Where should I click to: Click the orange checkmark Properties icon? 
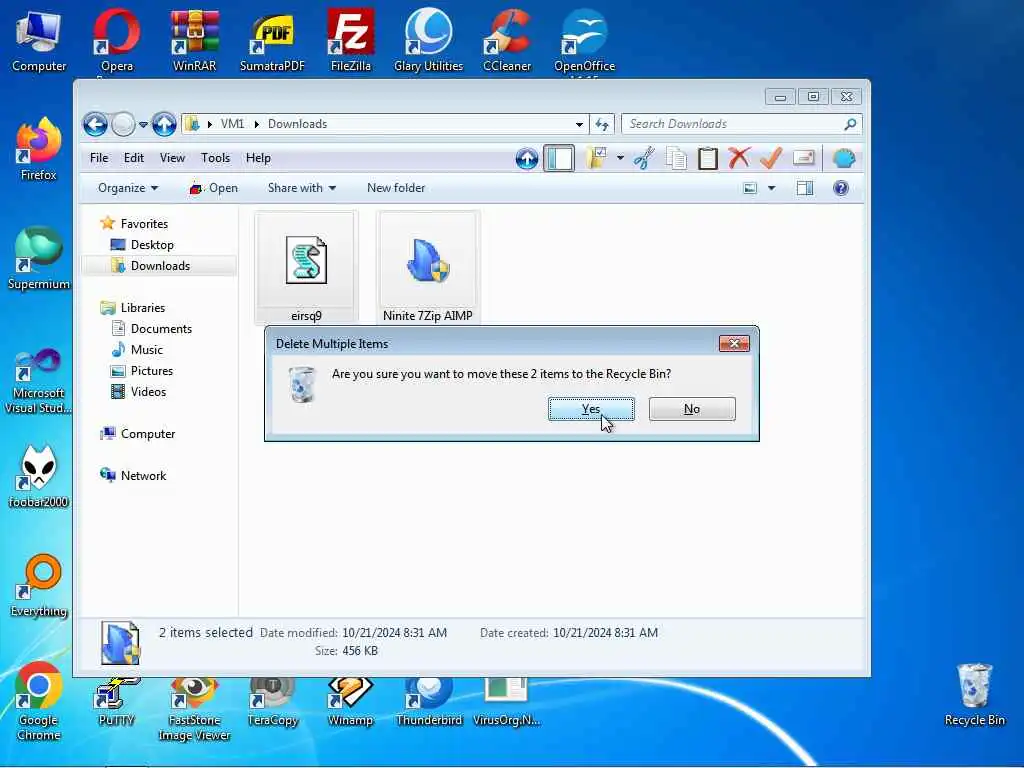(771, 158)
